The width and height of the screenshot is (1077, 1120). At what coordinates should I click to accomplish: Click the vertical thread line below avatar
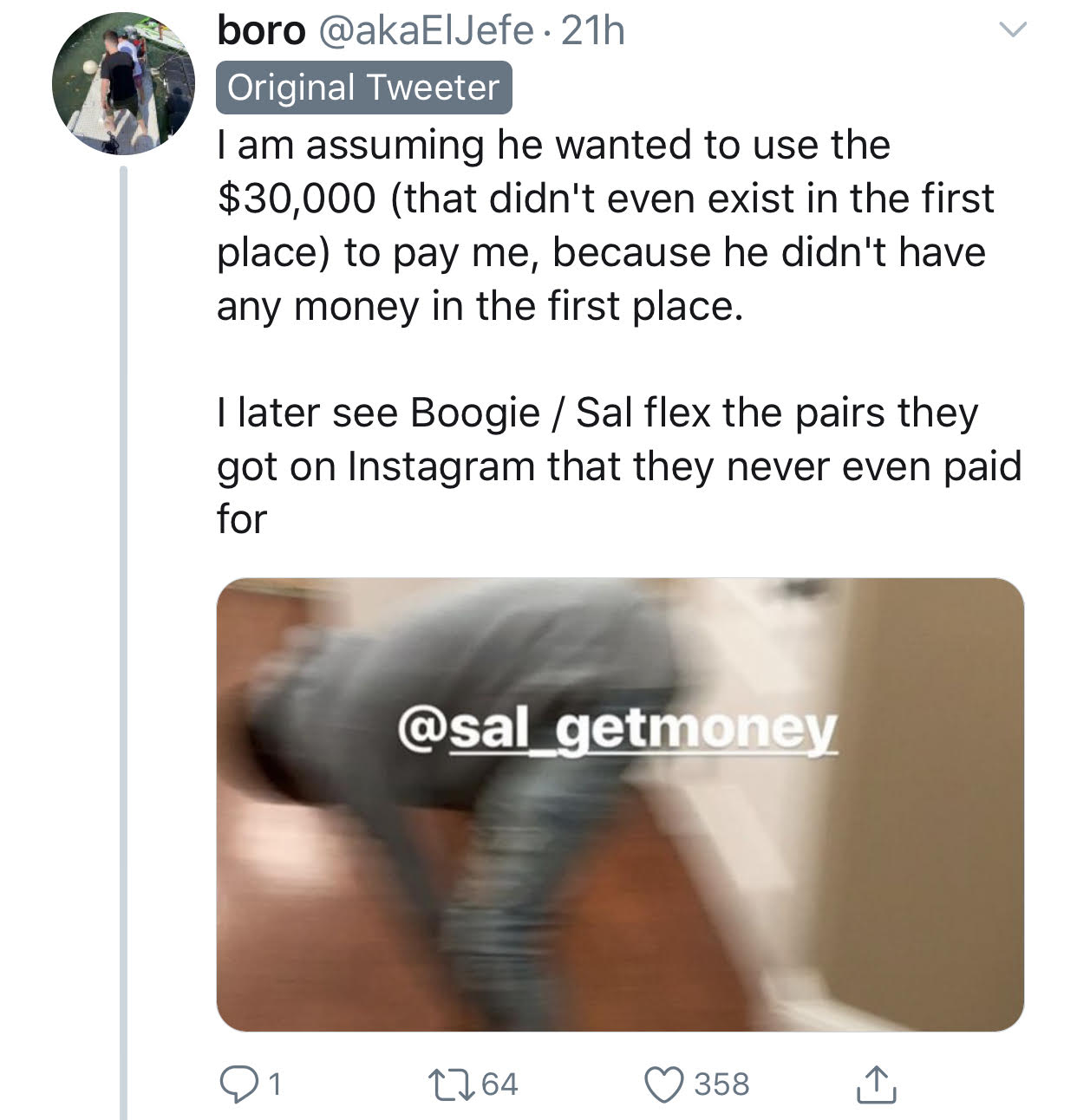tap(123, 641)
